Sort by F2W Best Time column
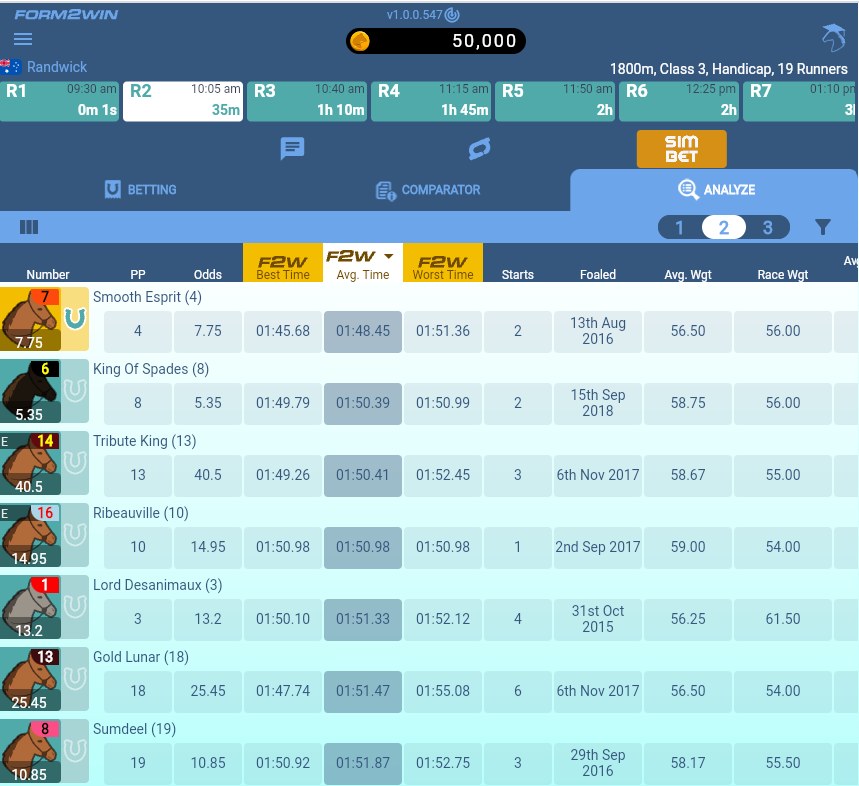The width and height of the screenshot is (859, 786). tap(283, 263)
